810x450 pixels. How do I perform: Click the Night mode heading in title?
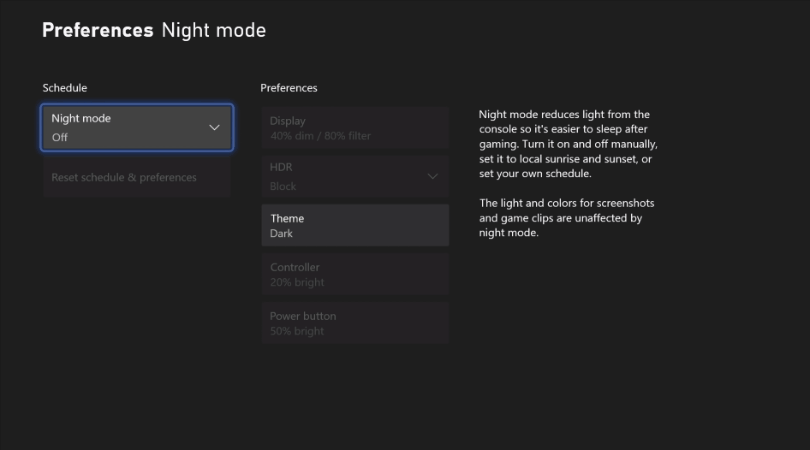coord(214,30)
